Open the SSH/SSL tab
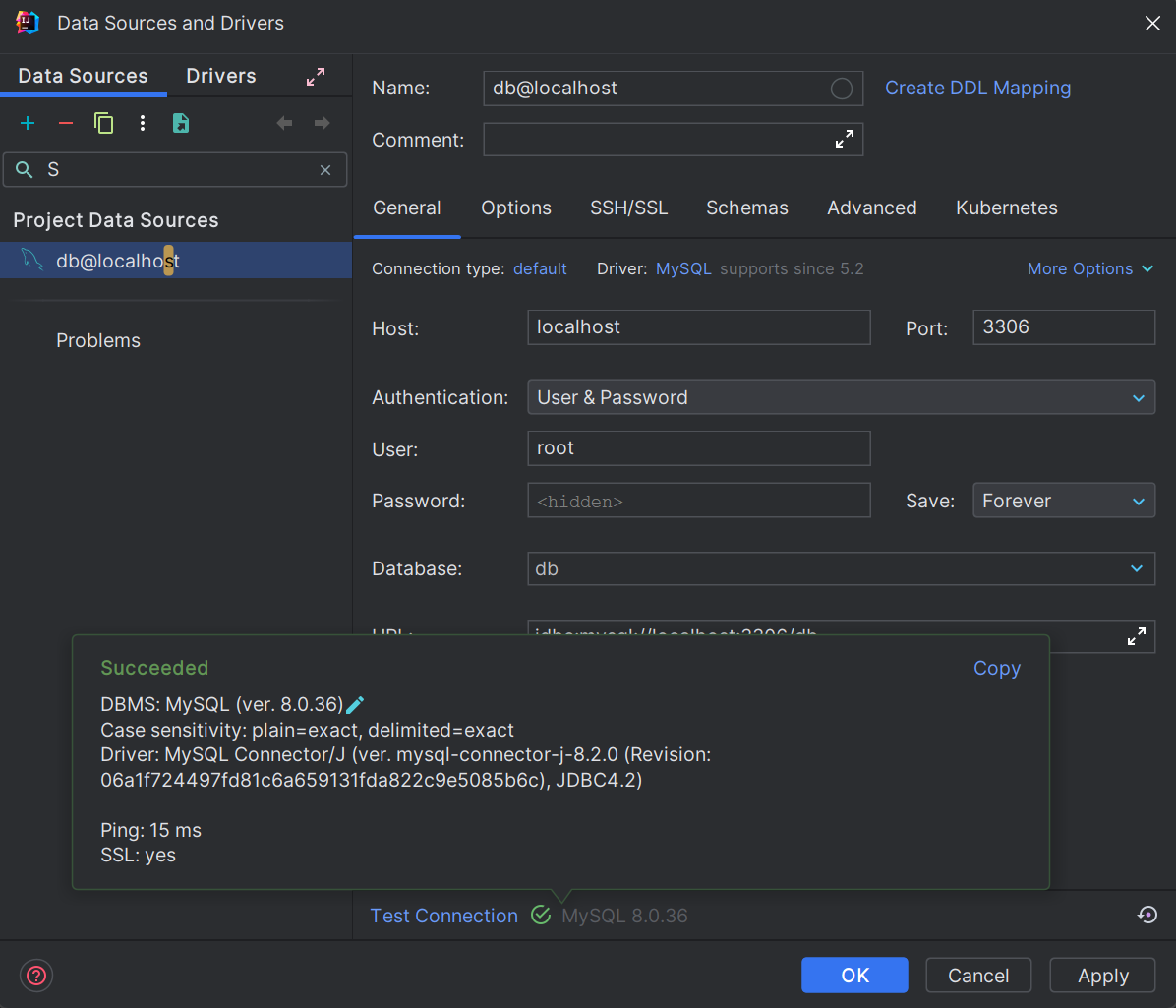The width and height of the screenshot is (1176, 1008). pyautogui.click(x=628, y=208)
